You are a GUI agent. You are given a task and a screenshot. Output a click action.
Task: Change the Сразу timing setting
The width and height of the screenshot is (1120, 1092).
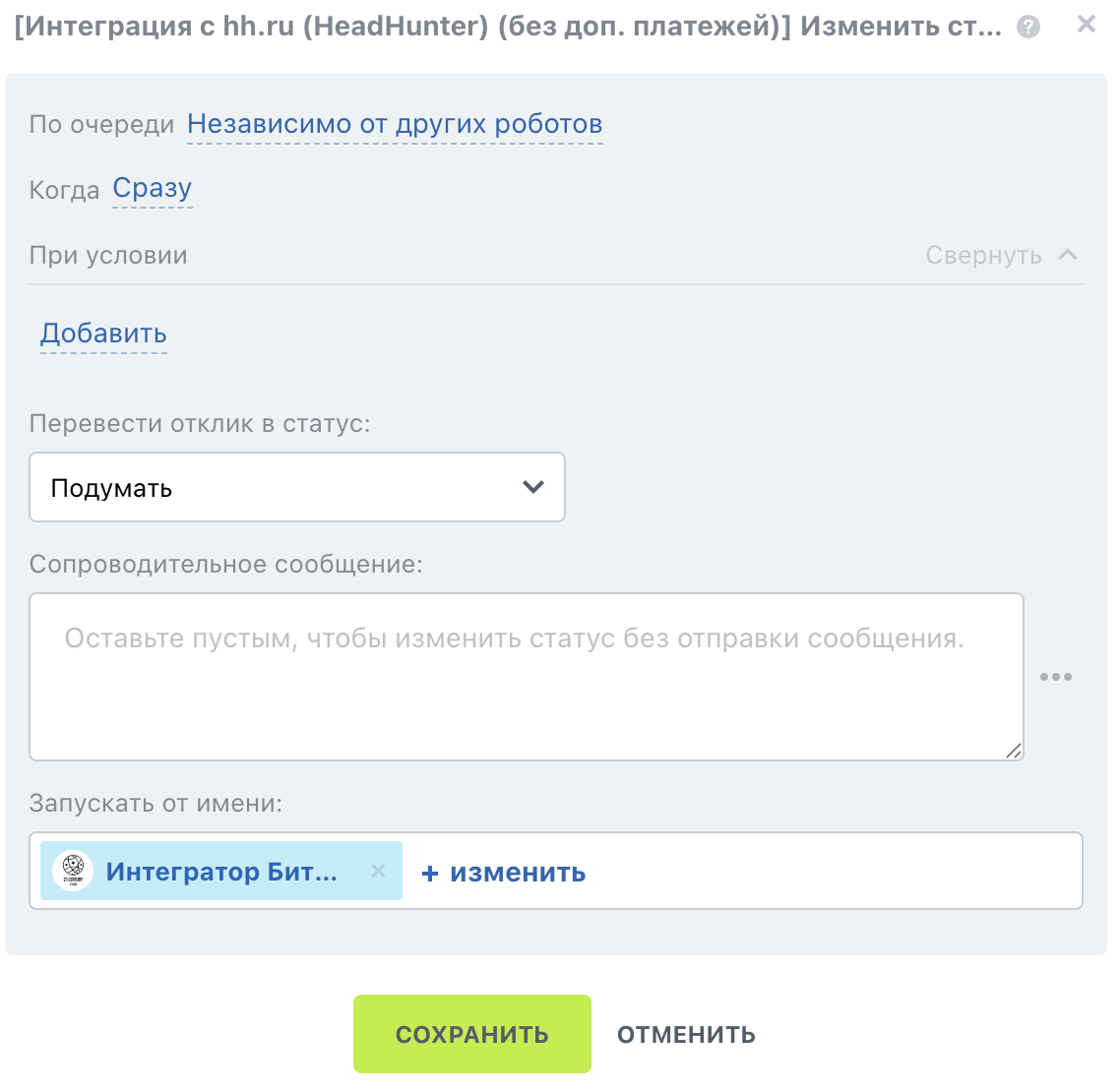(153, 189)
